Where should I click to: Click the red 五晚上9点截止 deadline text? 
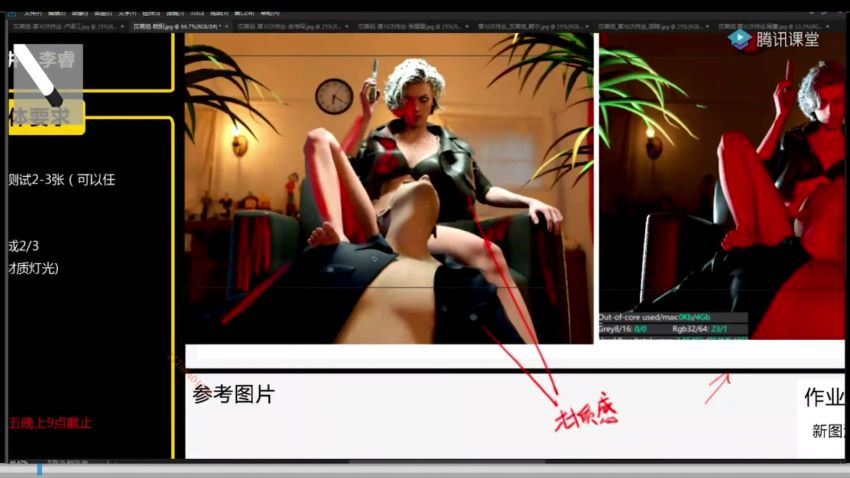click(50, 423)
